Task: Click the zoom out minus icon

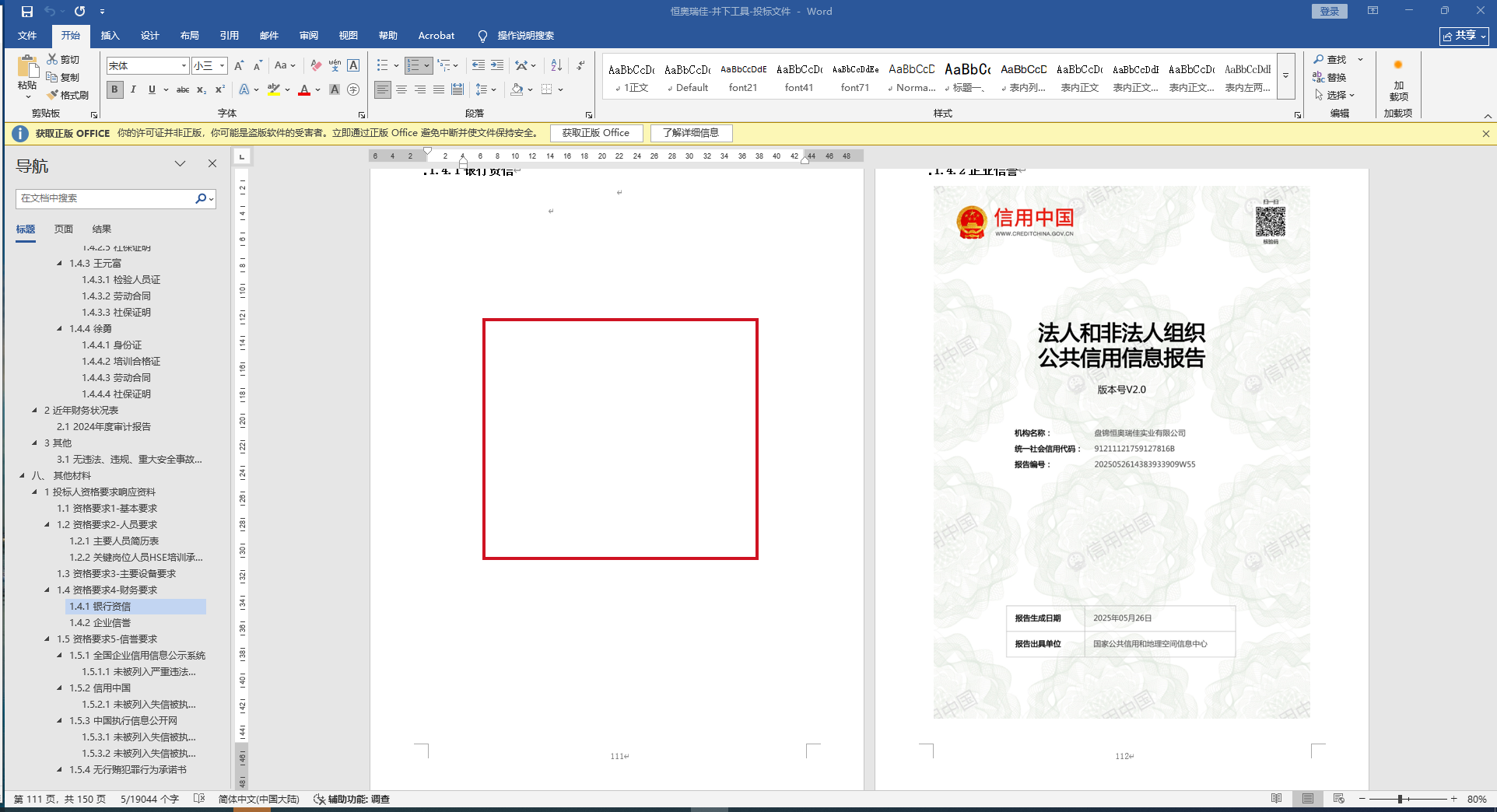Action: [x=1362, y=799]
